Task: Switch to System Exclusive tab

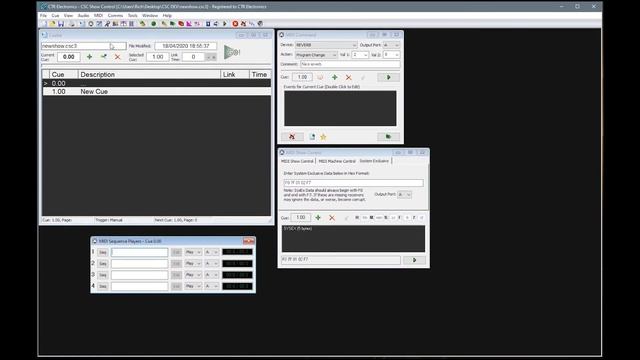Action: pyautogui.click(x=374, y=161)
